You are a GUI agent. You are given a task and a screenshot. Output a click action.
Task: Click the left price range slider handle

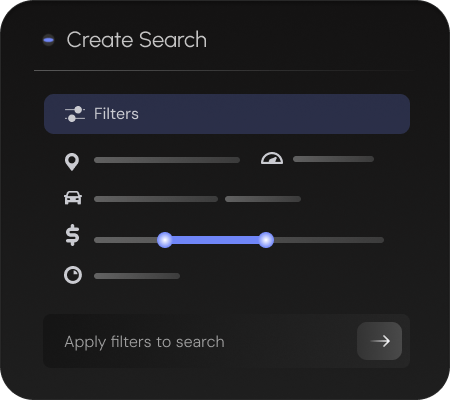pyautogui.click(x=165, y=240)
